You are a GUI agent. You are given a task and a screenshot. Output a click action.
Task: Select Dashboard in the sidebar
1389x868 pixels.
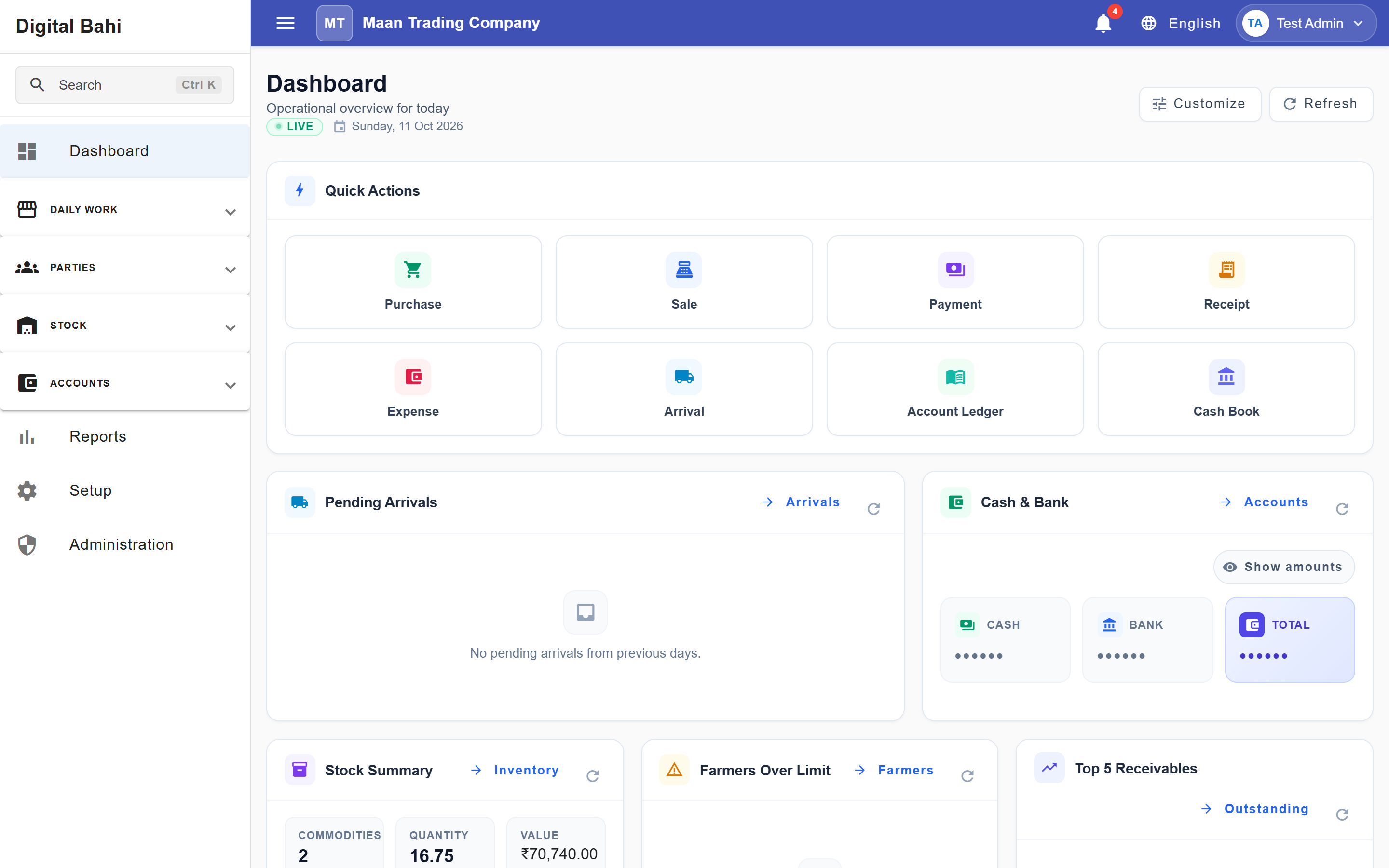[124, 151]
